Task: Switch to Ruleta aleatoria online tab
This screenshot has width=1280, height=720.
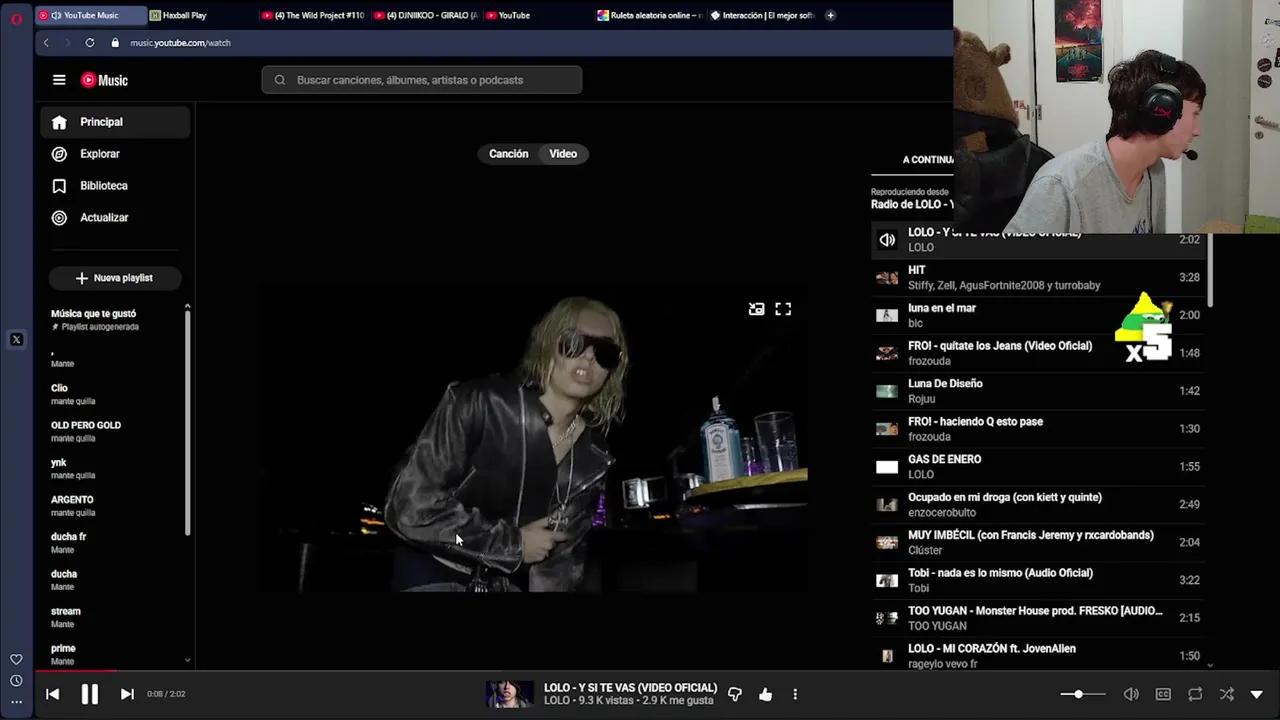Action: 651,15
